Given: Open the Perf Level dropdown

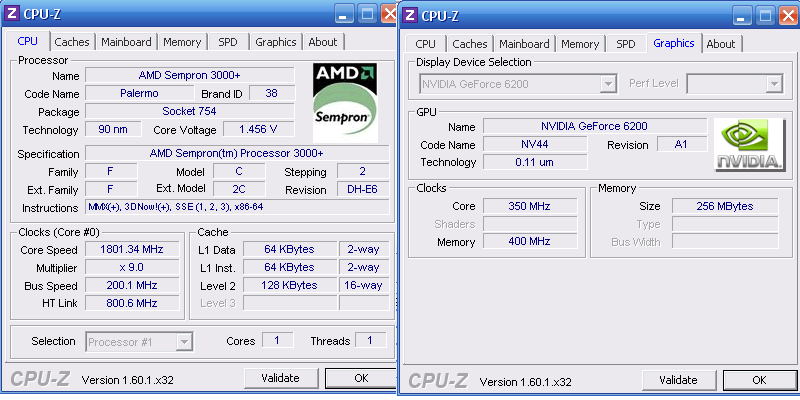Looking at the screenshot, I should pos(775,84).
